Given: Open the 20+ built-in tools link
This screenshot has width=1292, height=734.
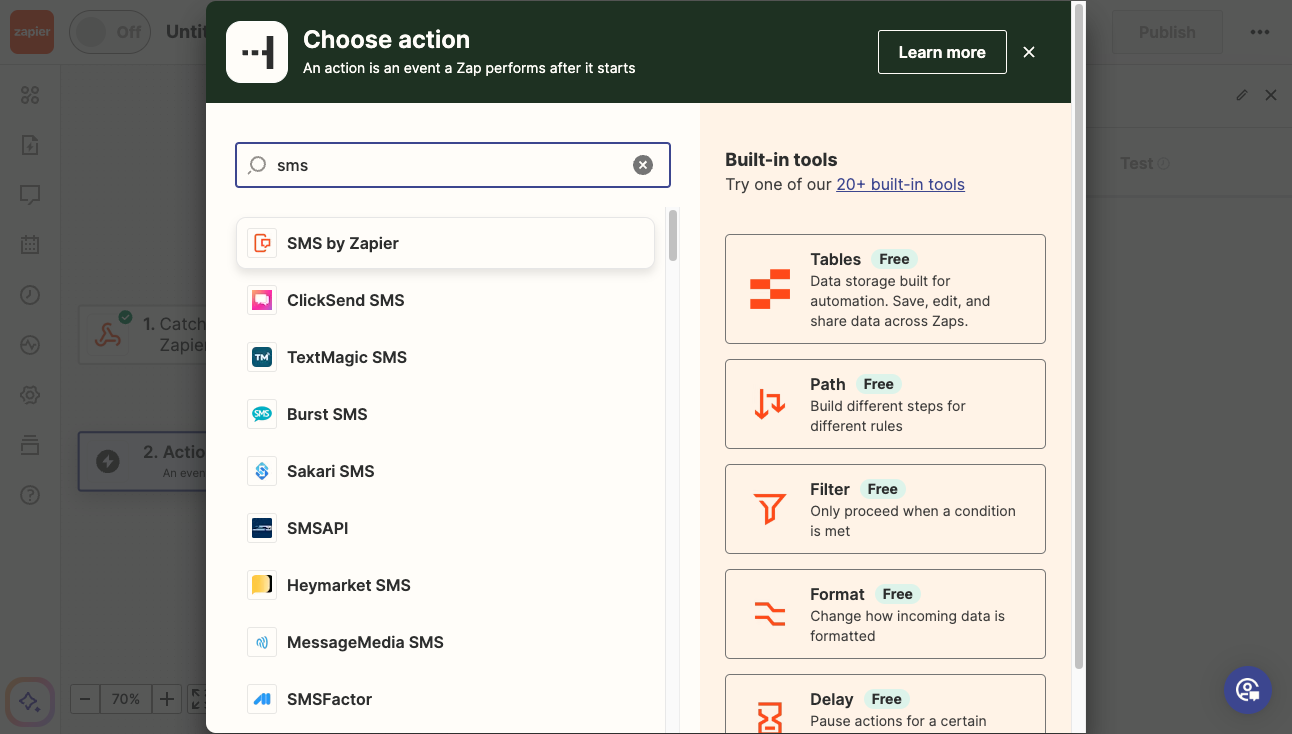Looking at the screenshot, I should pos(900,184).
